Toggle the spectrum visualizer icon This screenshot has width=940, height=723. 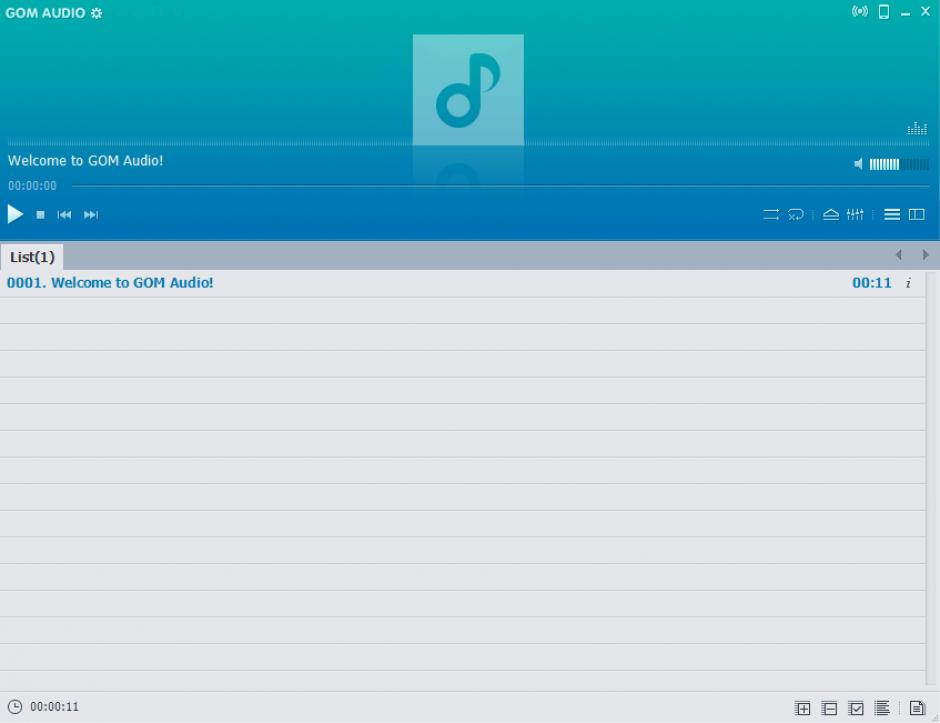[917, 128]
